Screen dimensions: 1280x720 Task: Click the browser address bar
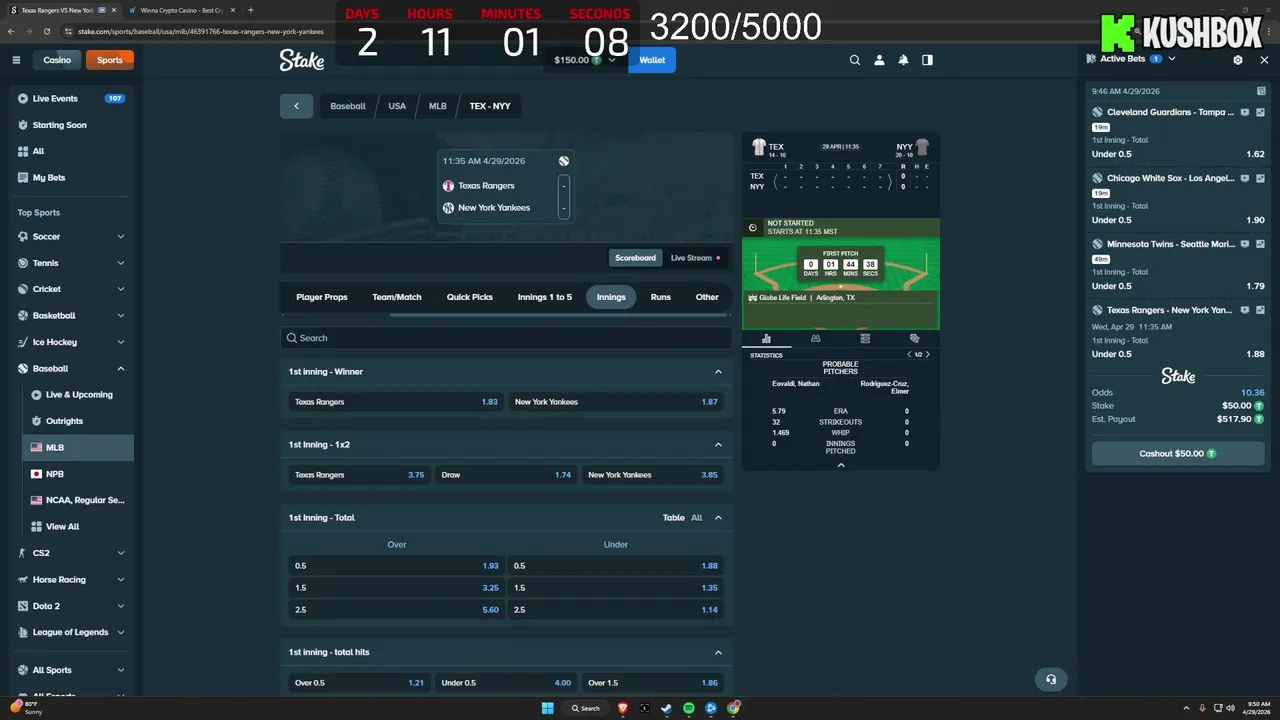click(200, 31)
